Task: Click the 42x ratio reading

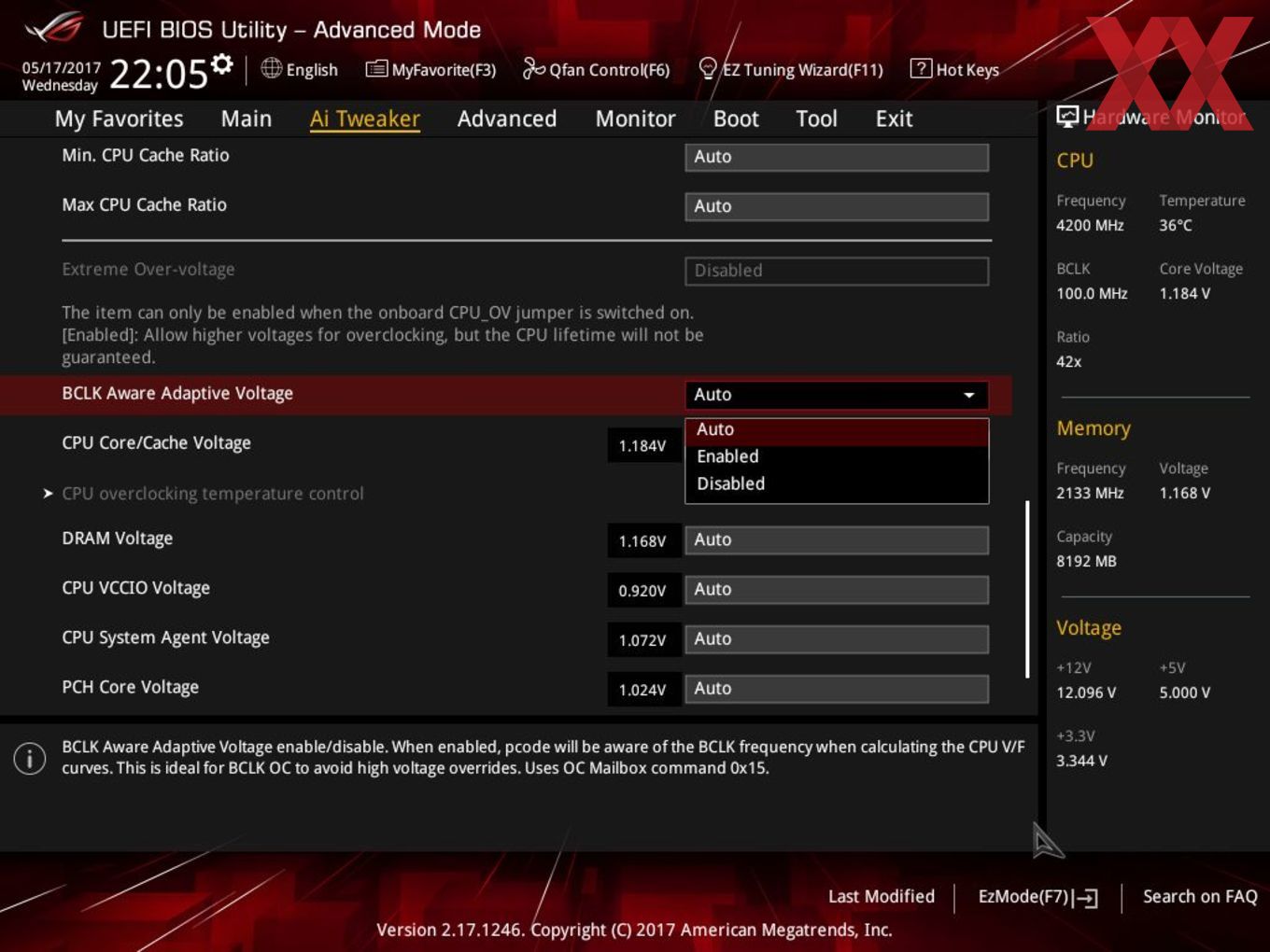Action: [x=1069, y=361]
